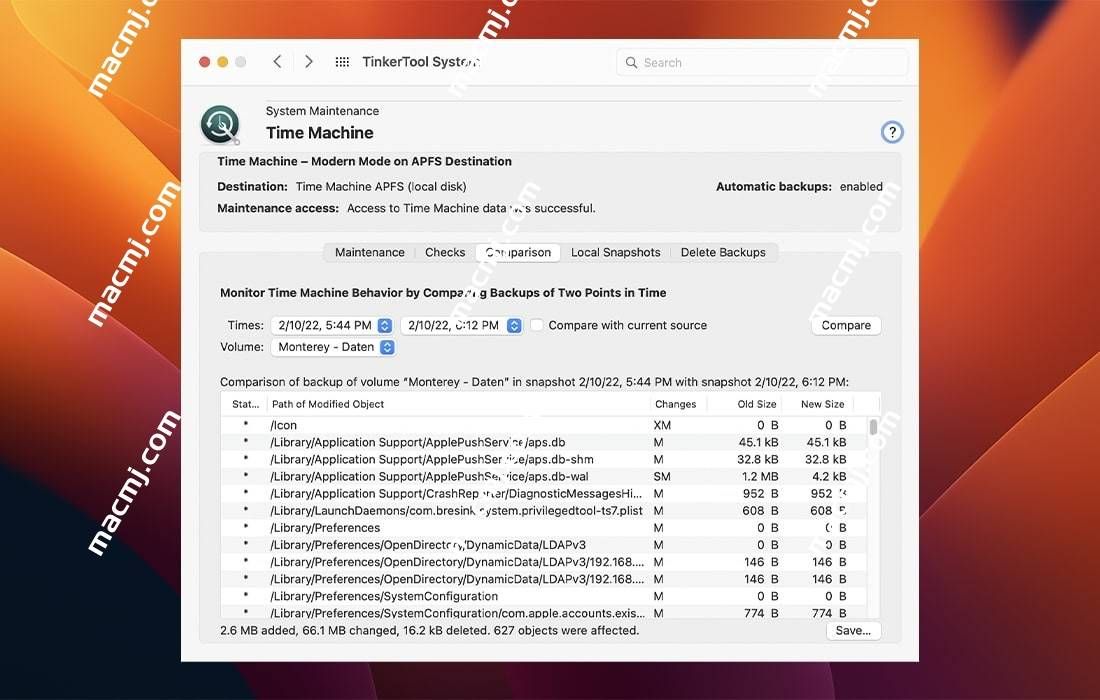The width and height of the screenshot is (1100, 700).
Task: Select the aps.db row path
Action: (417, 443)
